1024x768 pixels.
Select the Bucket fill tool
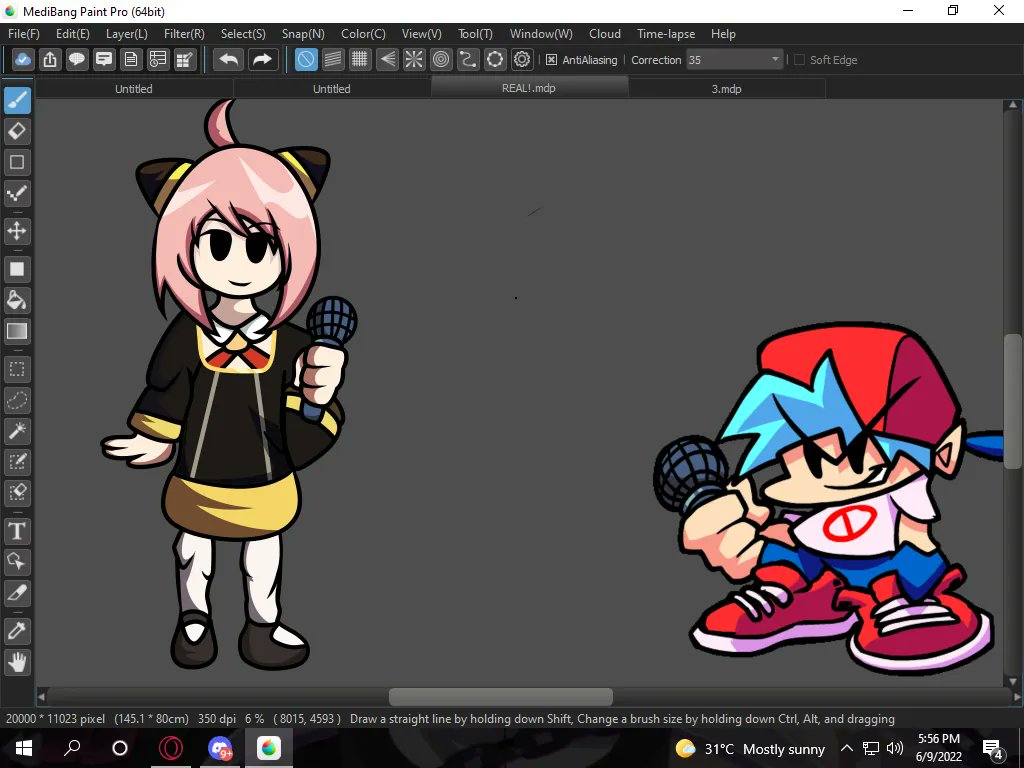pyautogui.click(x=17, y=300)
